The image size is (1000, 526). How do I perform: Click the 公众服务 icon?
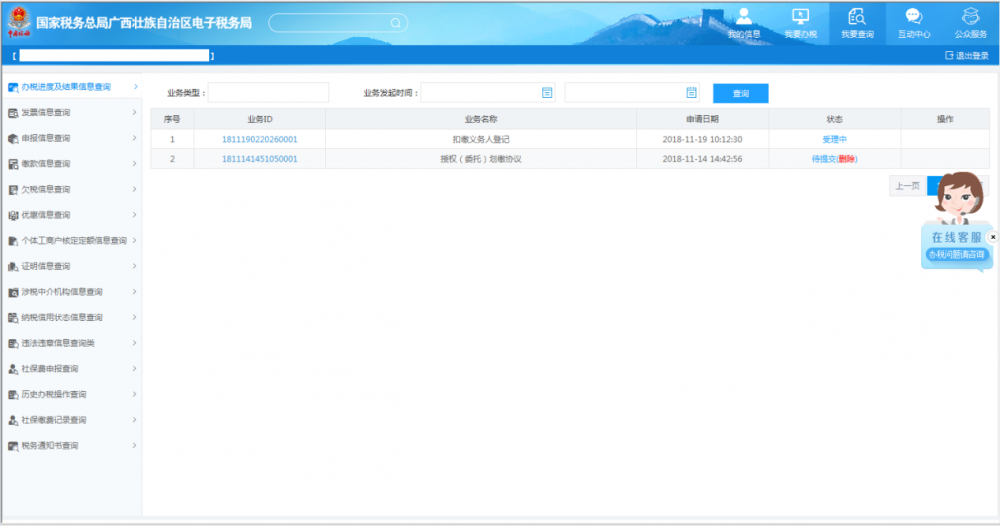(x=970, y=16)
